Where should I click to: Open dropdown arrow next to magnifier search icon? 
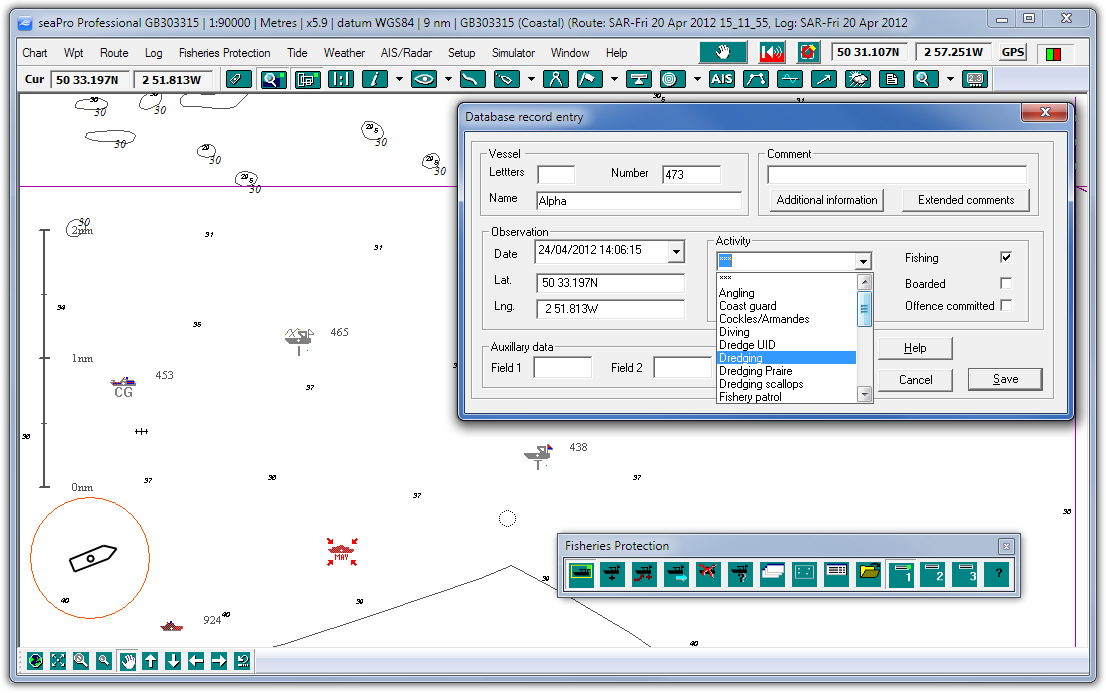coord(950,79)
